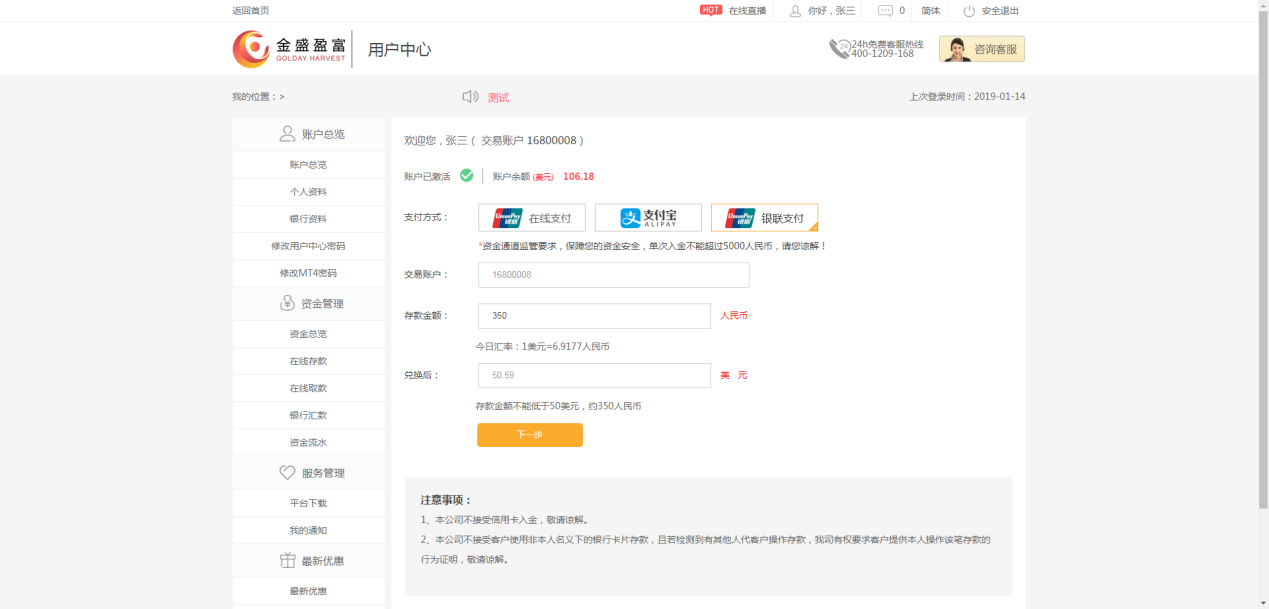The width and height of the screenshot is (1269, 609).
Task: Open 银行资料 in sidebar
Action: coord(308,219)
